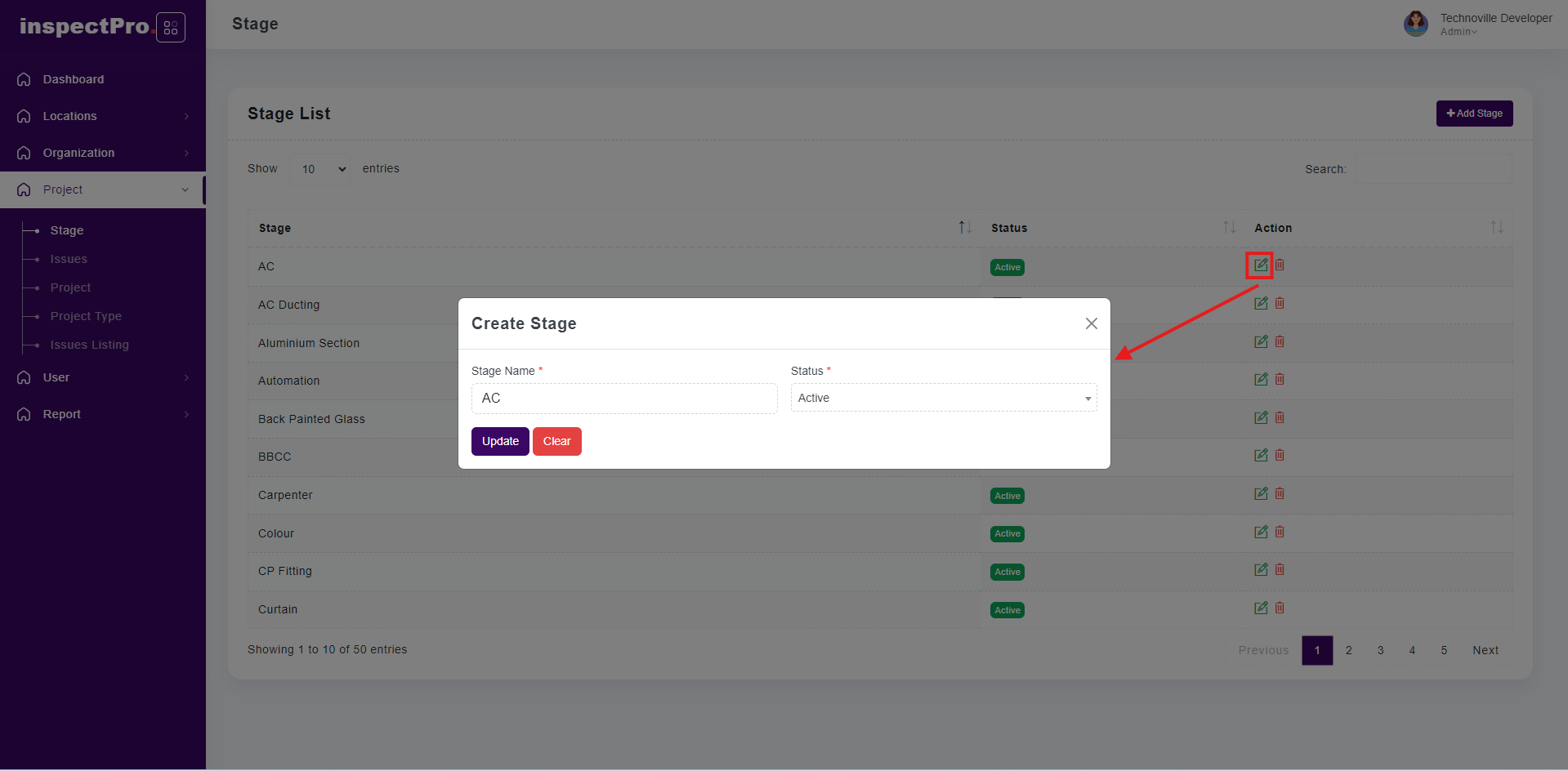Click the delete icon for AC row
Image resolution: width=1568 pixels, height=771 pixels.
(x=1280, y=265)
